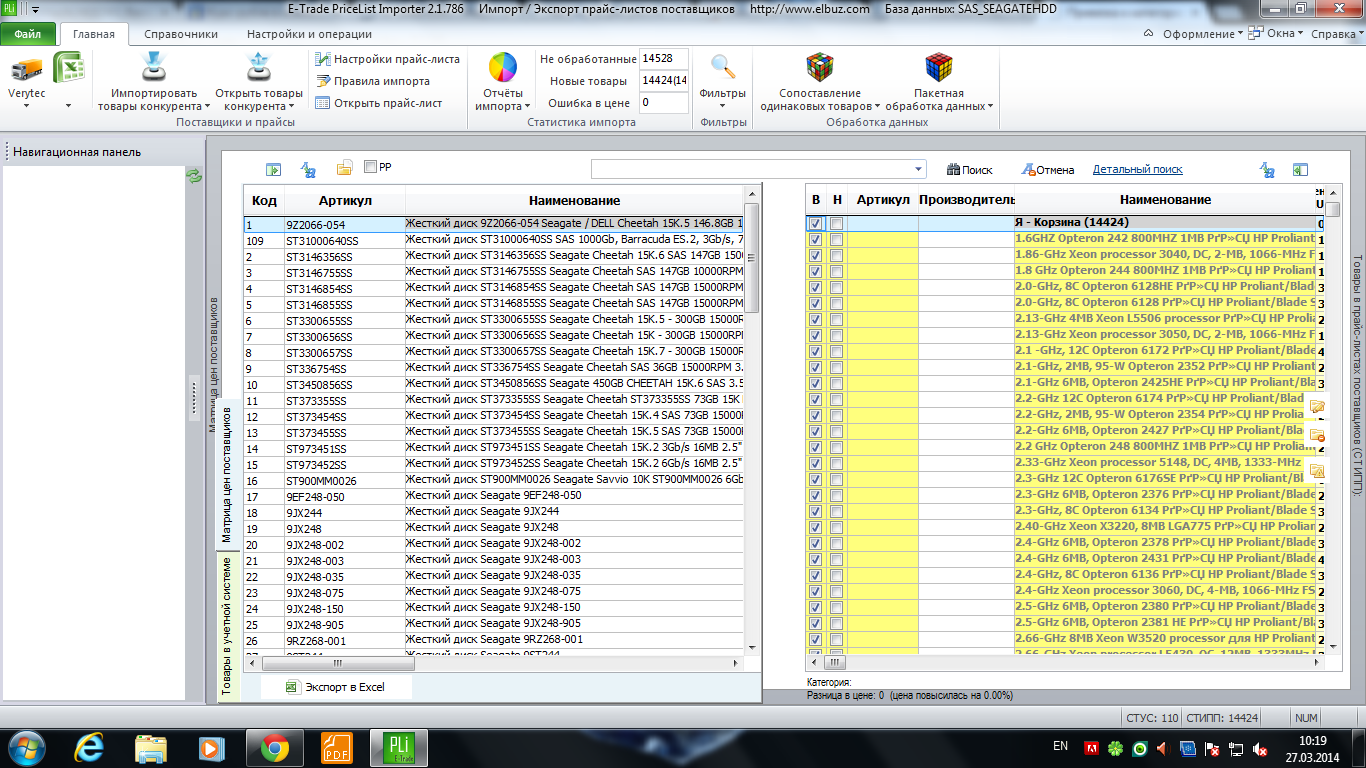
Task: Open the Verytec supplier truck icon
Action: (x=26, y=69)
